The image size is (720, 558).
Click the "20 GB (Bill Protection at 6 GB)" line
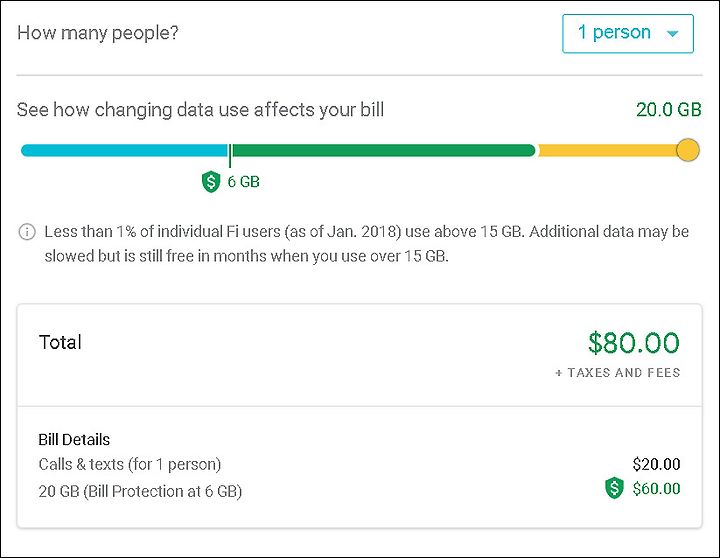coord(140,491)
